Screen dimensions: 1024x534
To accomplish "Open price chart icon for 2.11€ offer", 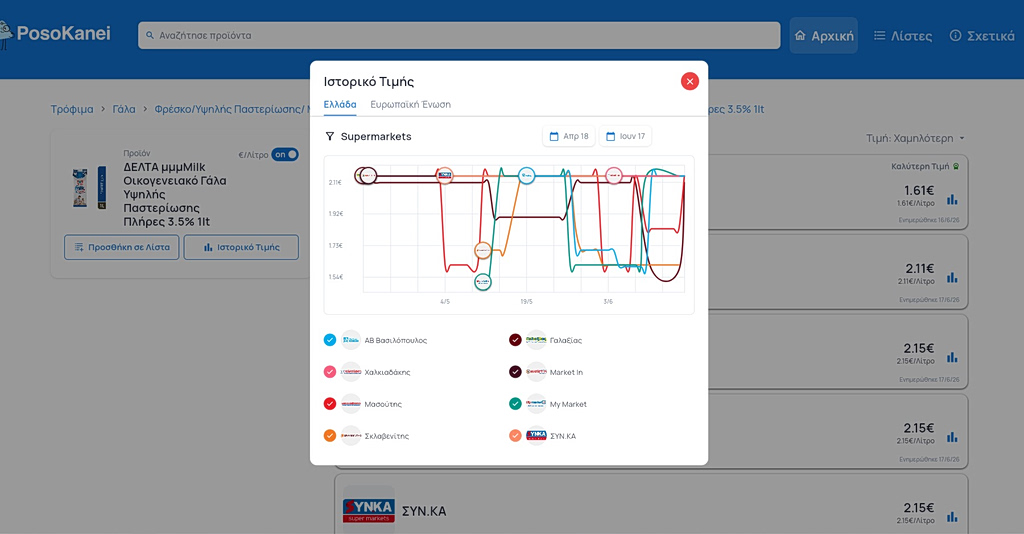I will coord(952,277).
